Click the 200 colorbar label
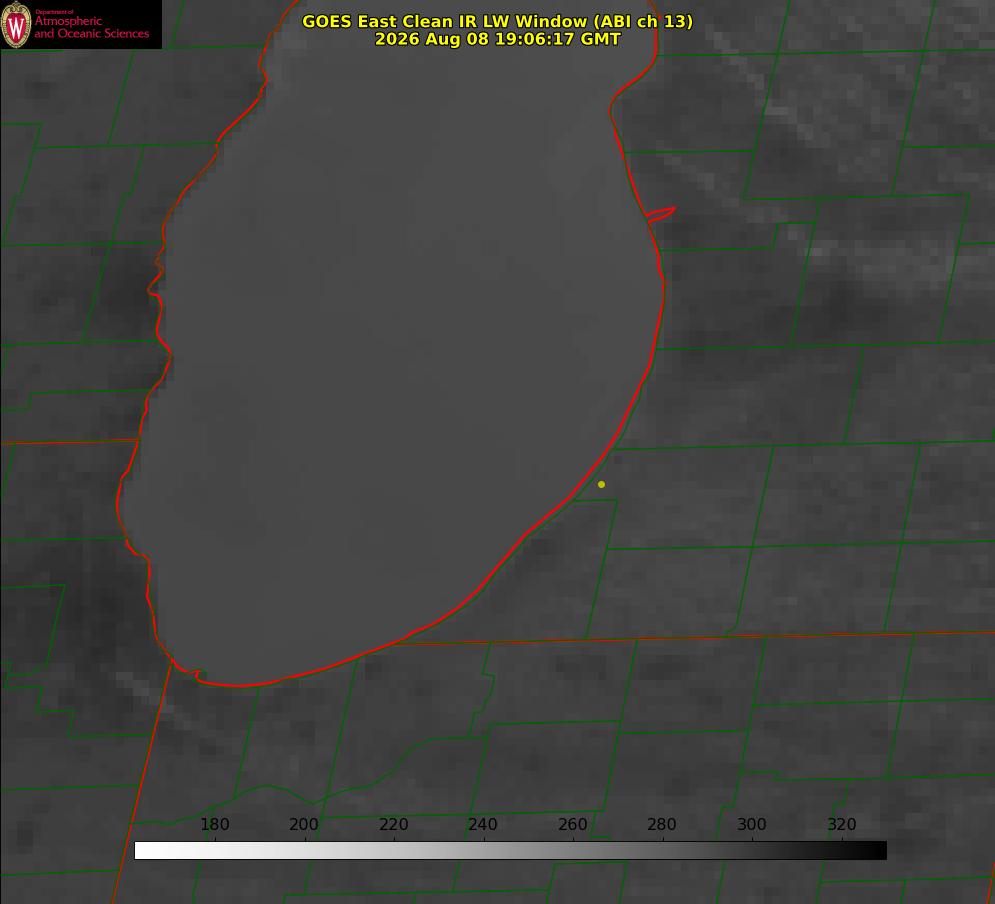Screen dimensions: 995x904 (x=304, y=824)
